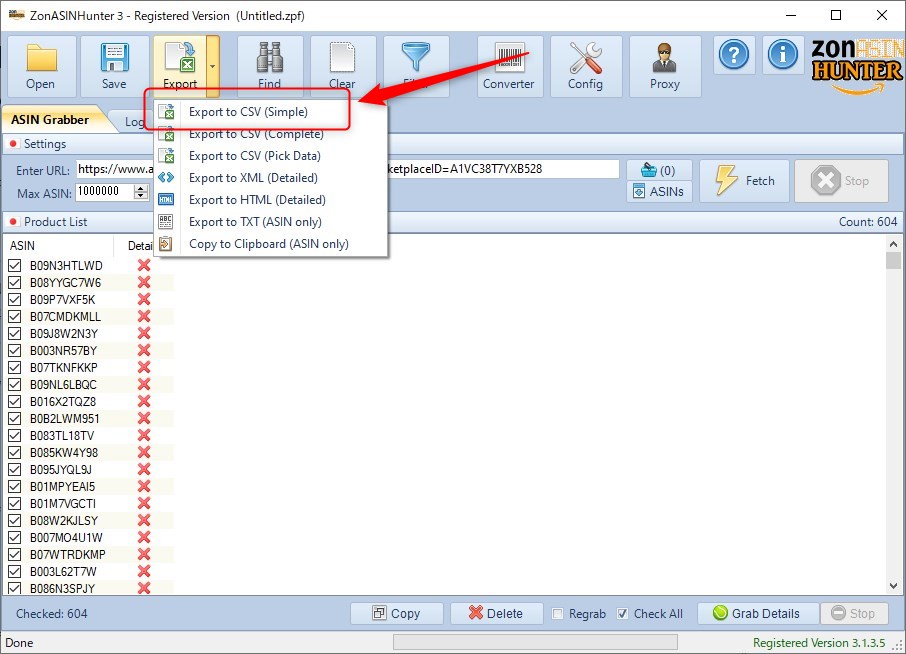906x654 pixels.
Task: Click red X detail status for B0B2LWM951
Action: click(x=144, y=418)
